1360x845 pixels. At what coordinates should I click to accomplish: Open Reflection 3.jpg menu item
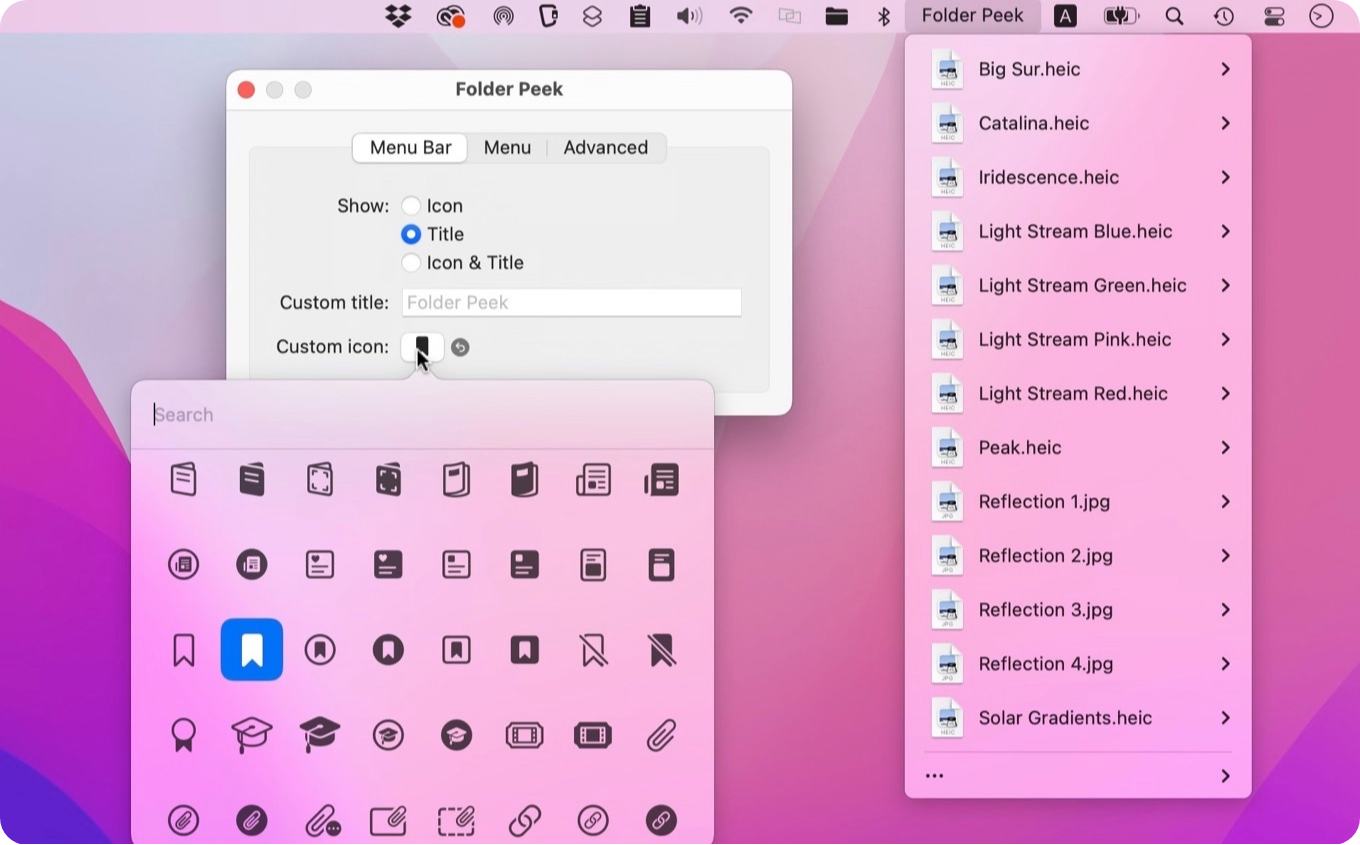(x=1078, y=609)
